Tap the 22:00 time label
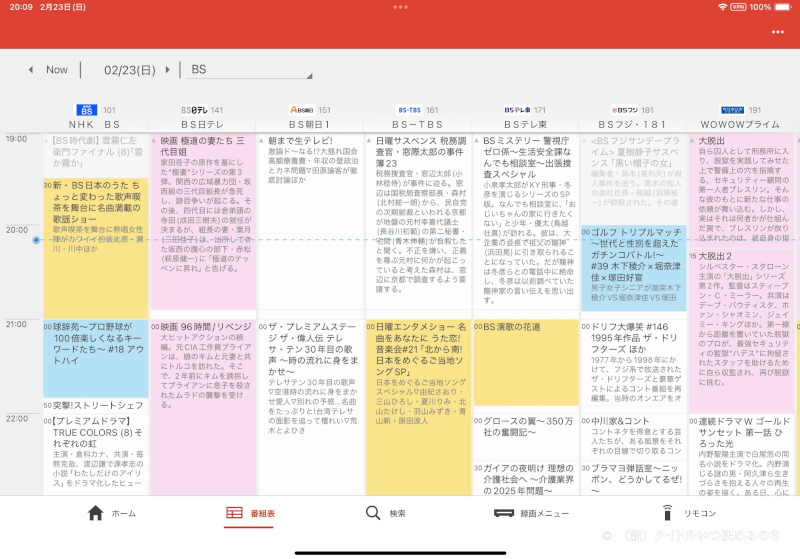This screenshot has width=800, height=559. coord(17,419)
